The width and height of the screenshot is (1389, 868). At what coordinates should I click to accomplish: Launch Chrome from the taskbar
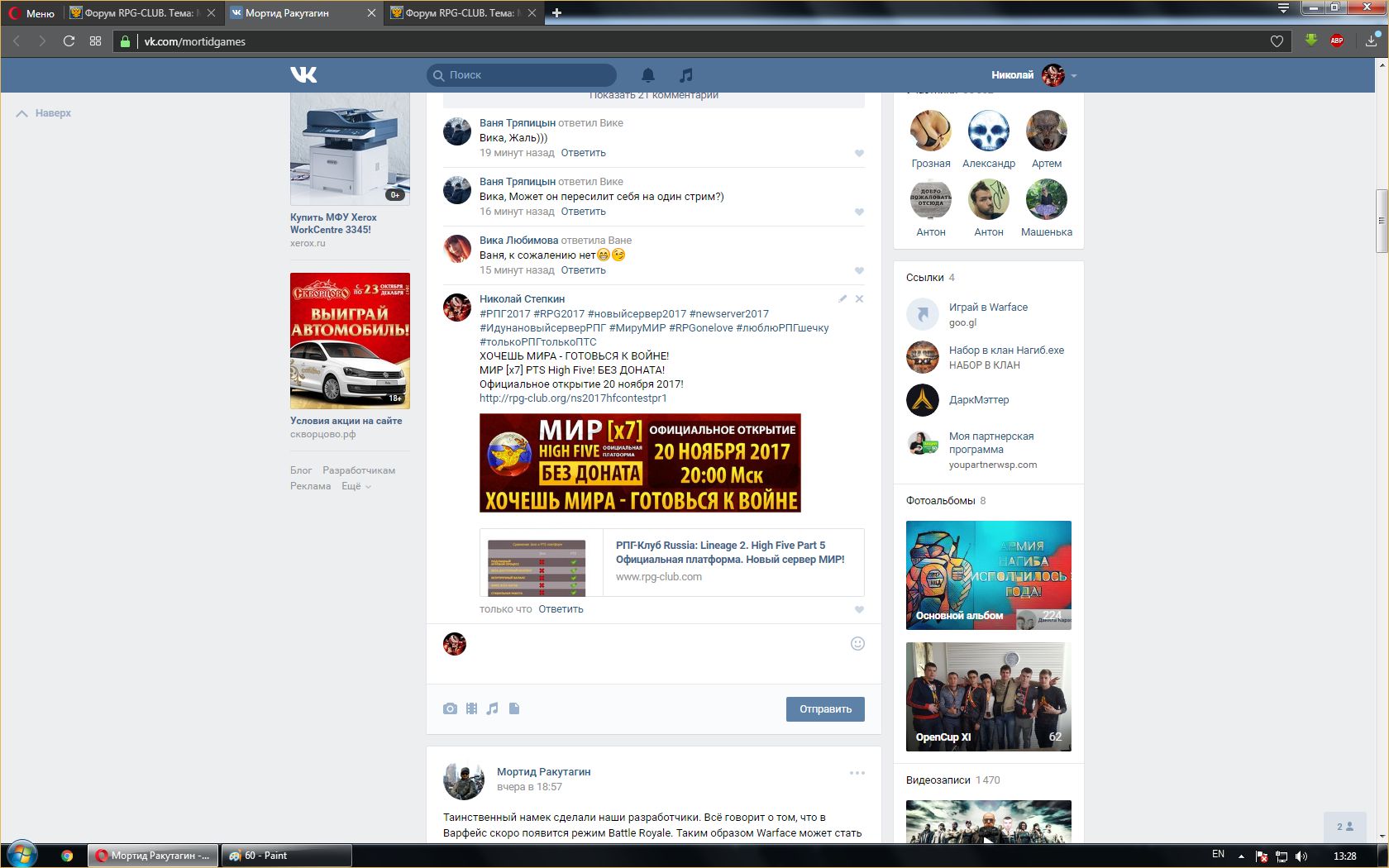point(67,856)
